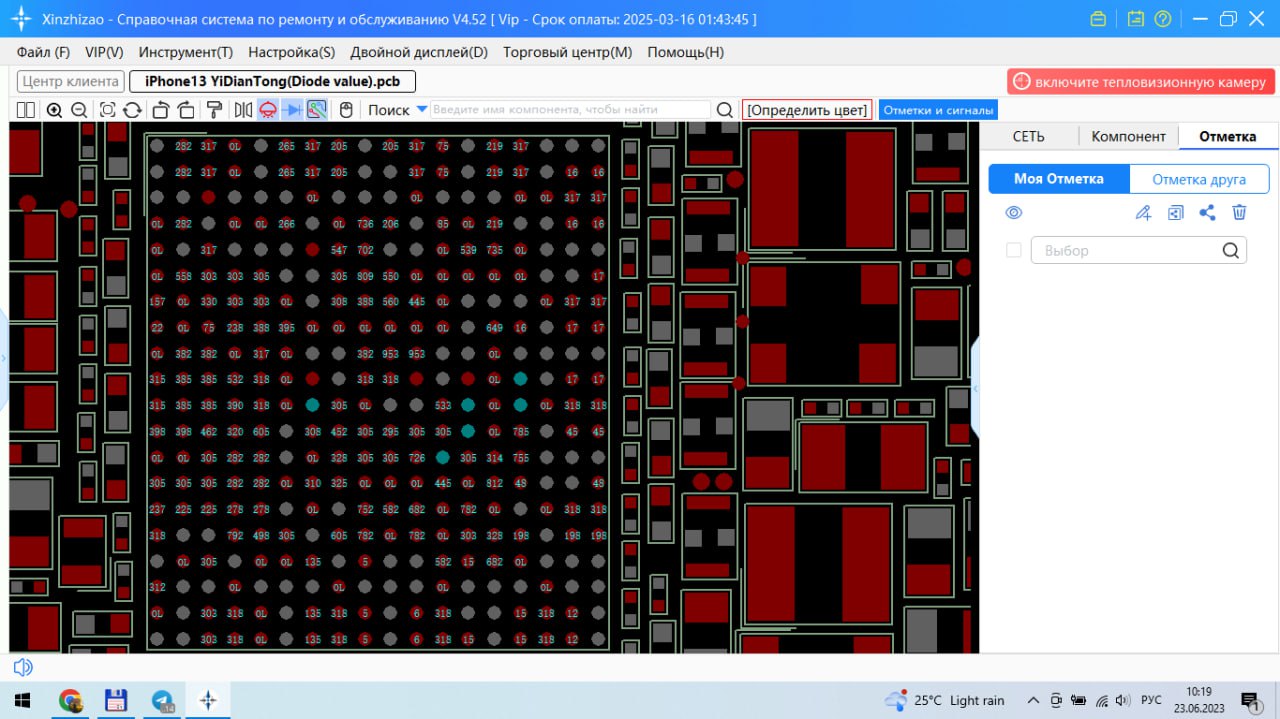Open the Инструмент(T) menu
This screenshot has height=719, width=1280.
tap(186, 52)
